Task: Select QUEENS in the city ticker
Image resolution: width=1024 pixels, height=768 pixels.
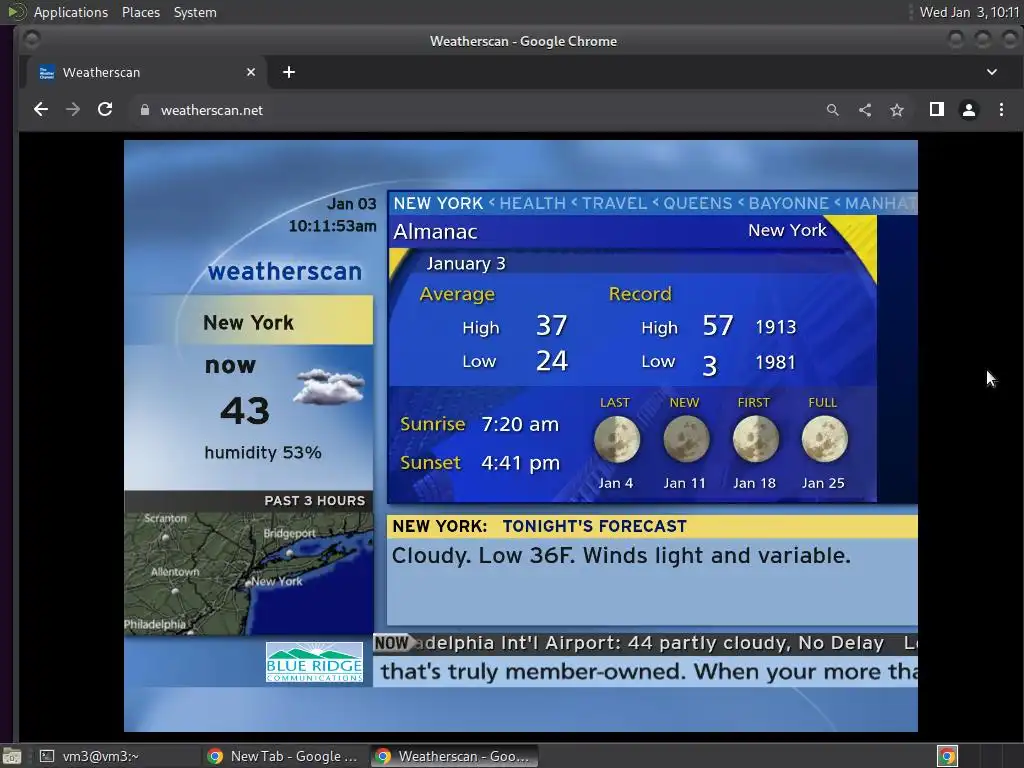Action: [697, 203]
